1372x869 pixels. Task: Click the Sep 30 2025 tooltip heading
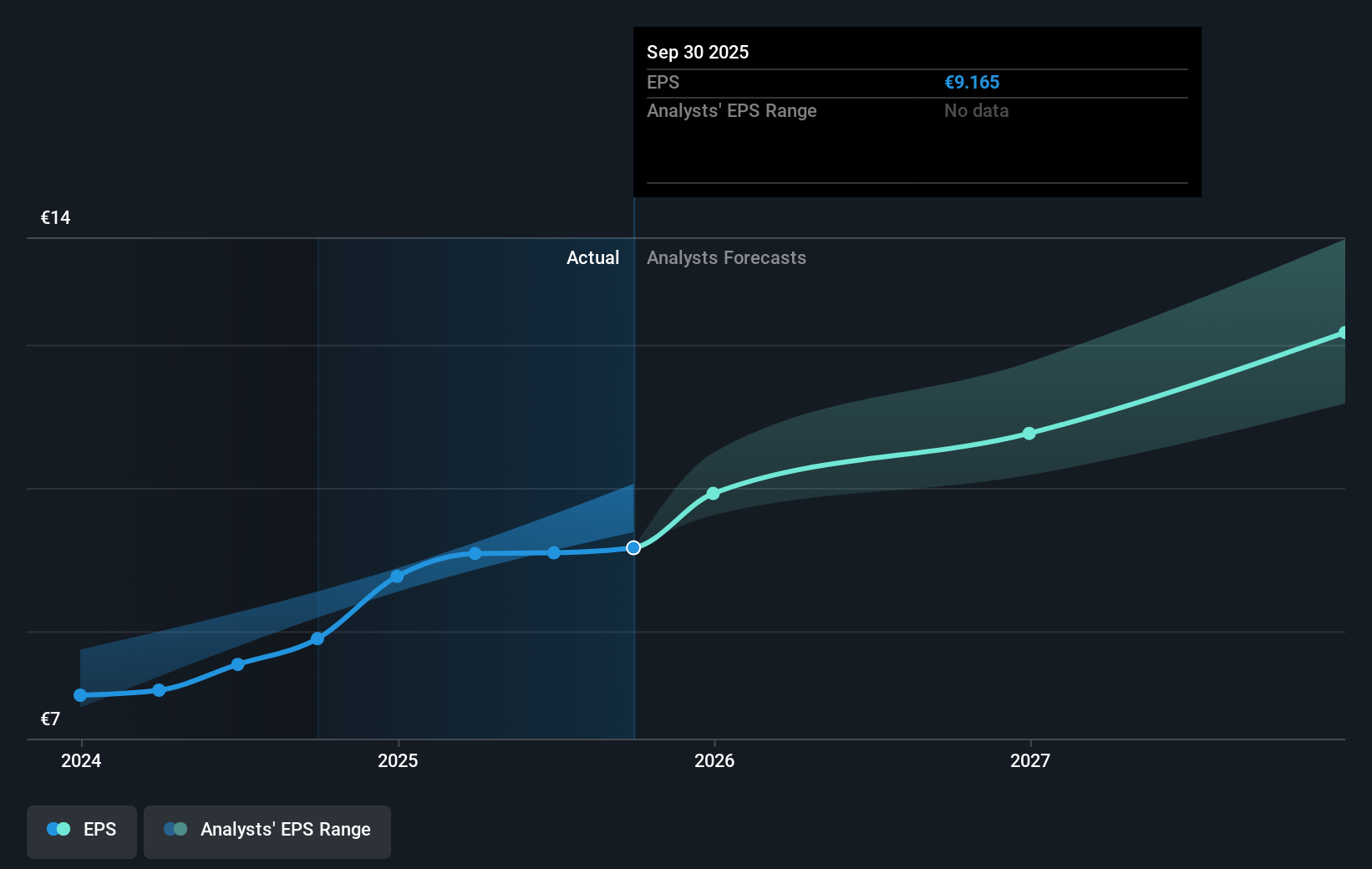tap(698, 52)
